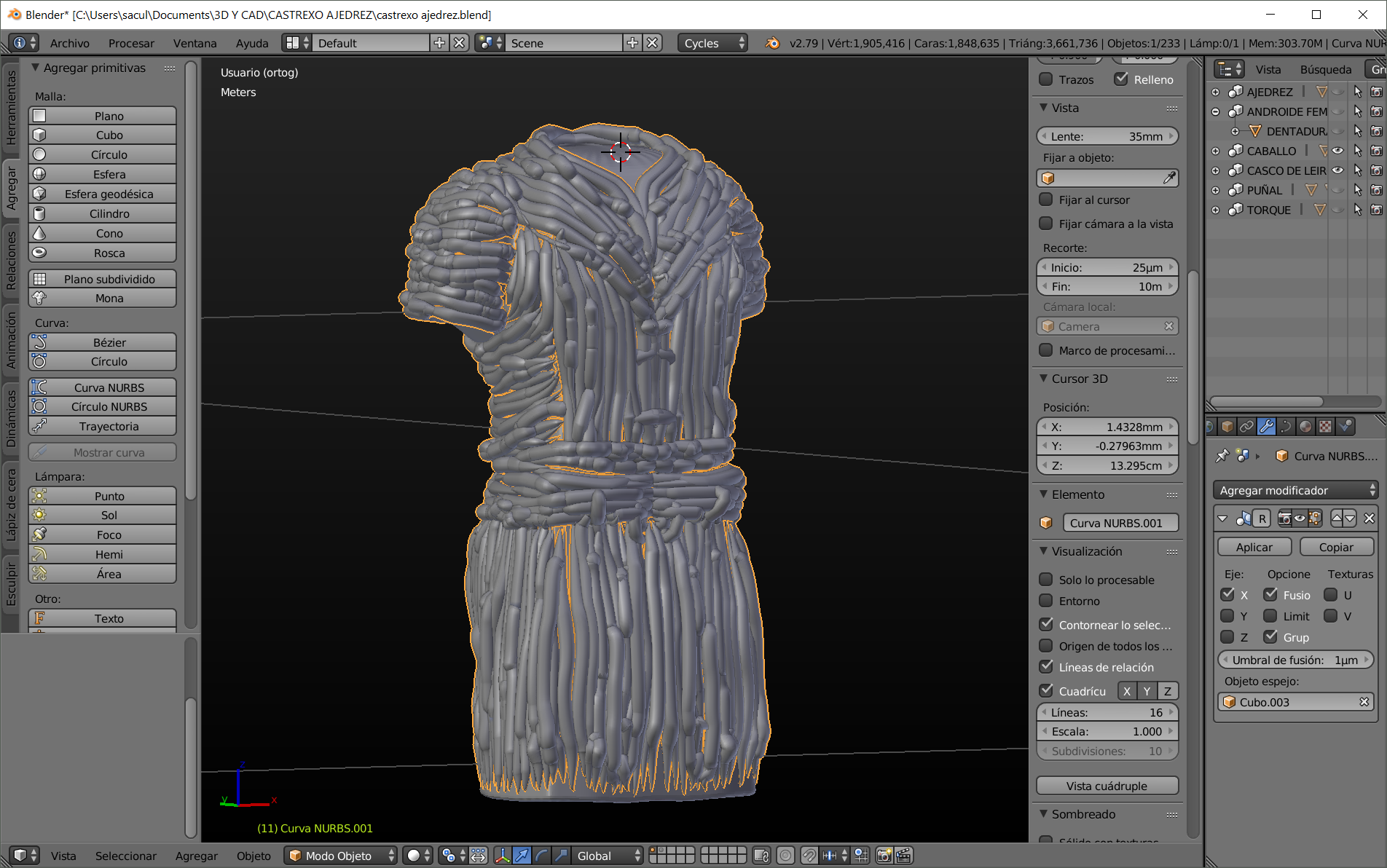1387x868 pixels.
Task: Expand the AJEDREZ tree item
Action: point(1215,92)
